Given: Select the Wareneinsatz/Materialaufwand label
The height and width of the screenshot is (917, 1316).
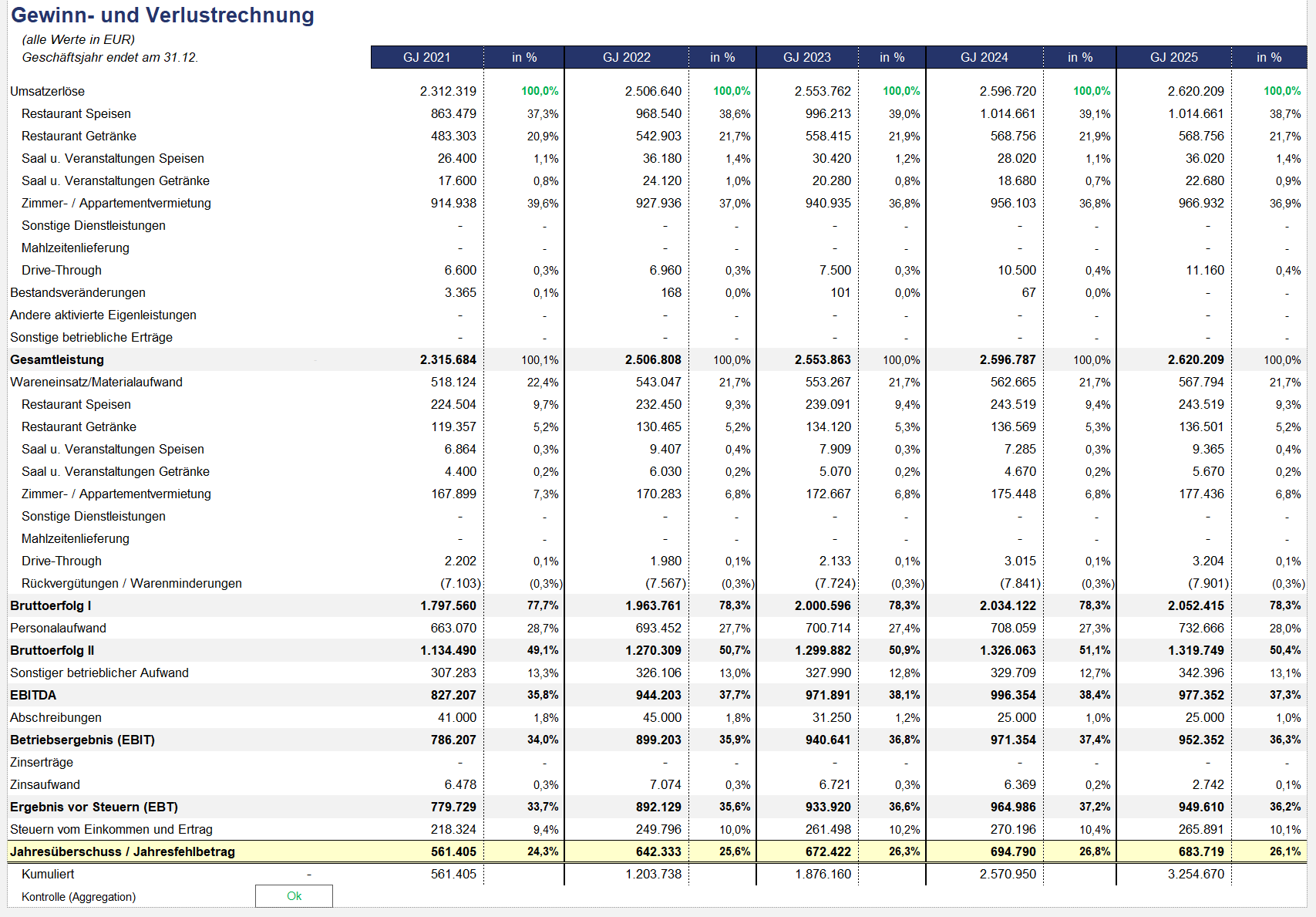Looking at the screenshot, I should click(x=96, y=382).
